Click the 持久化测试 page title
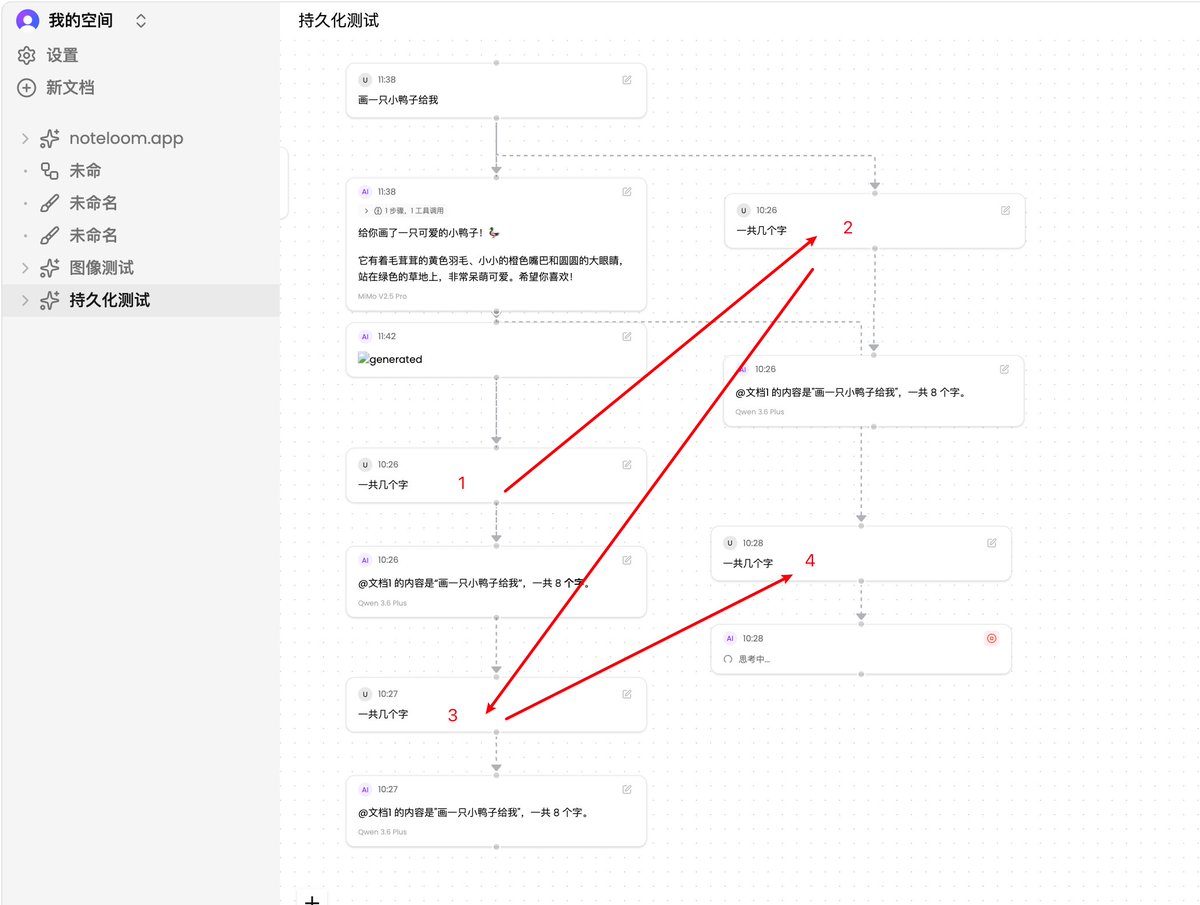This screenshot has width=1200, height=905. pos(339,20)
